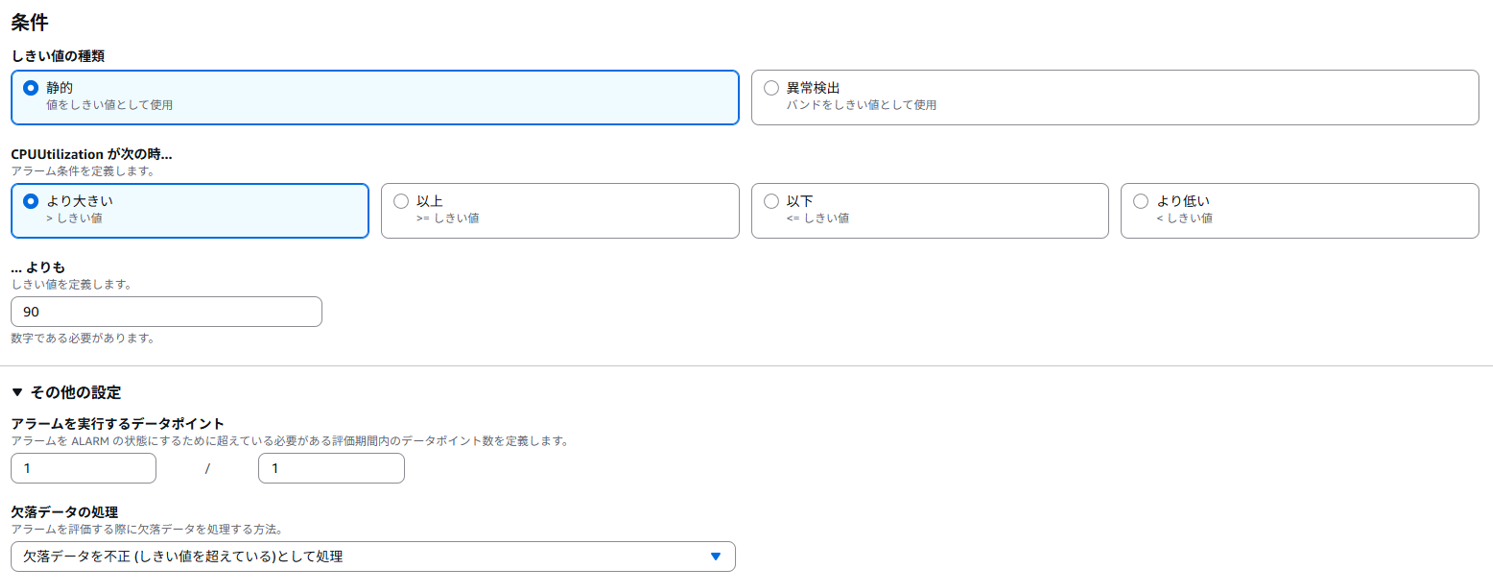Click the しきい値の種類 label

click(58, 56)
